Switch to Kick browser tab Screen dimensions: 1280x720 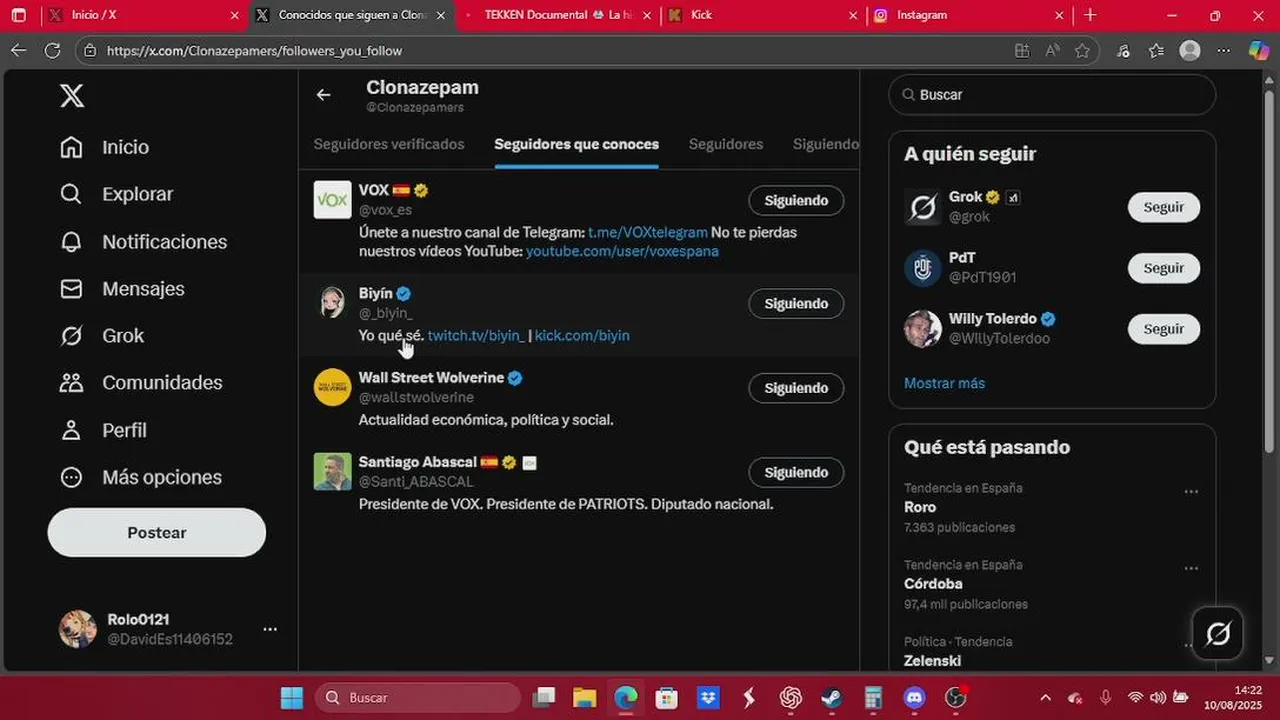tap(762, 15)
